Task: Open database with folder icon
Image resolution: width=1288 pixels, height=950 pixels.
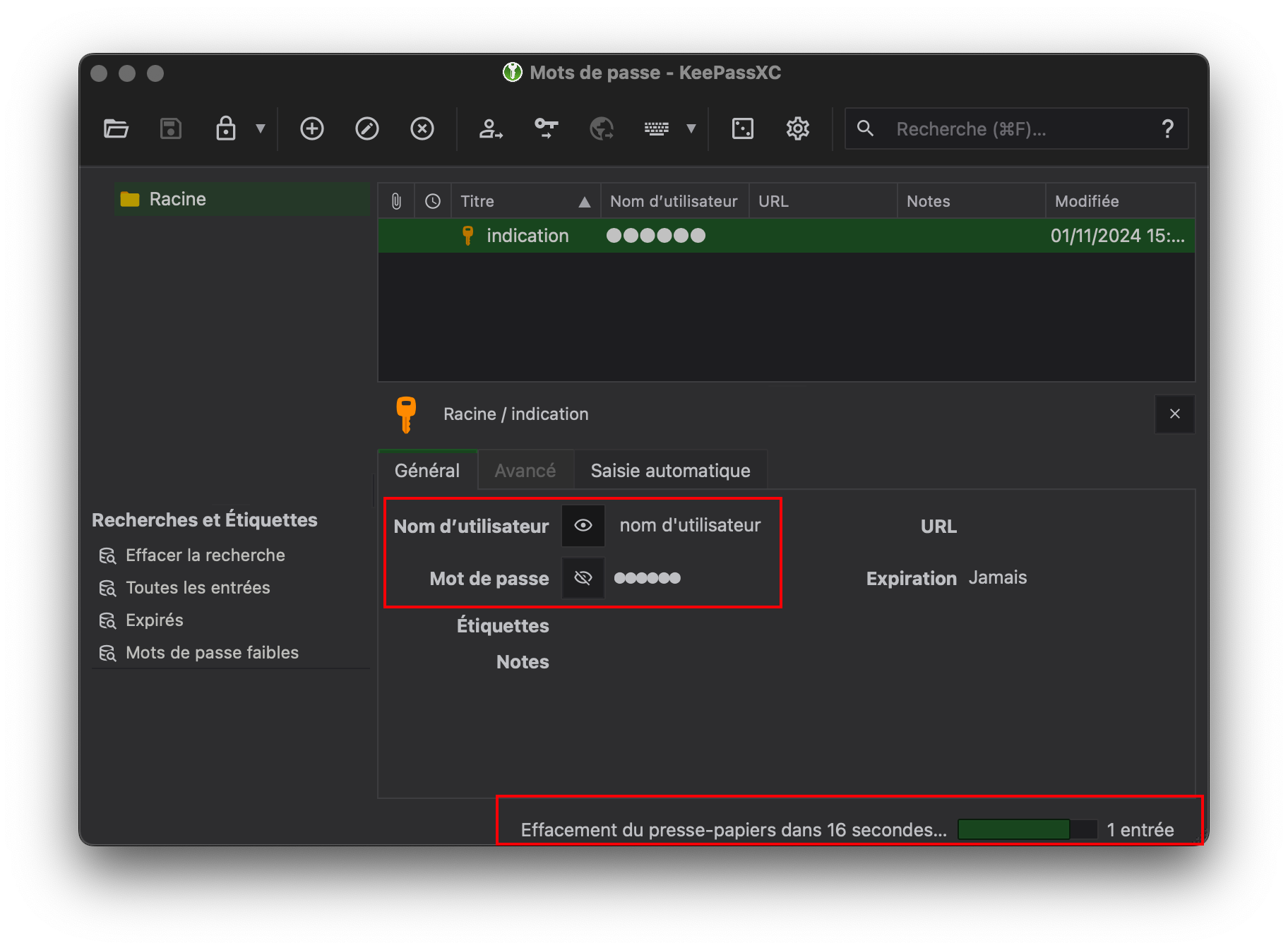Action: click(116, 129)
